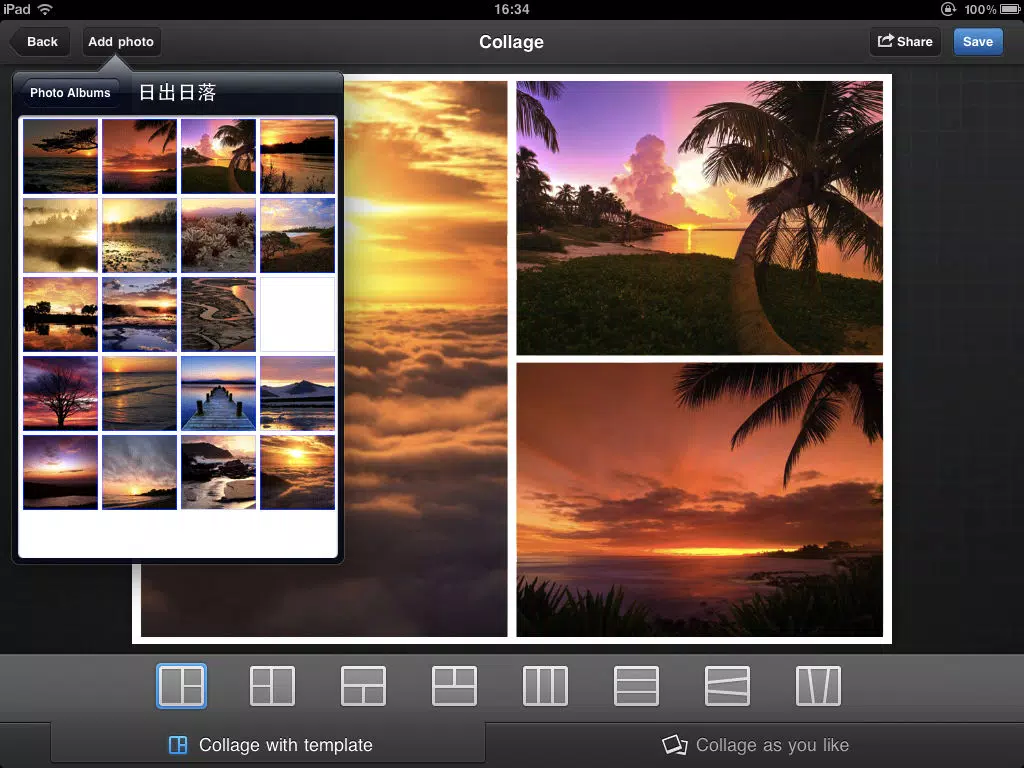The width and height of the screenshot is (1024, 768).
Task: Choose the icy lake sunset thumbnail
Action: coord(140,314)
